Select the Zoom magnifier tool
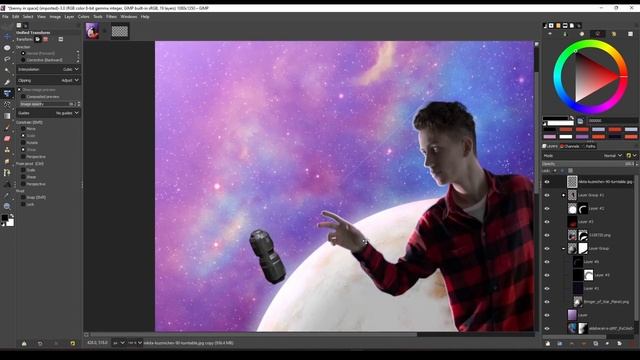Viewport: 640px width, 360px height. (x=7, y=207)
